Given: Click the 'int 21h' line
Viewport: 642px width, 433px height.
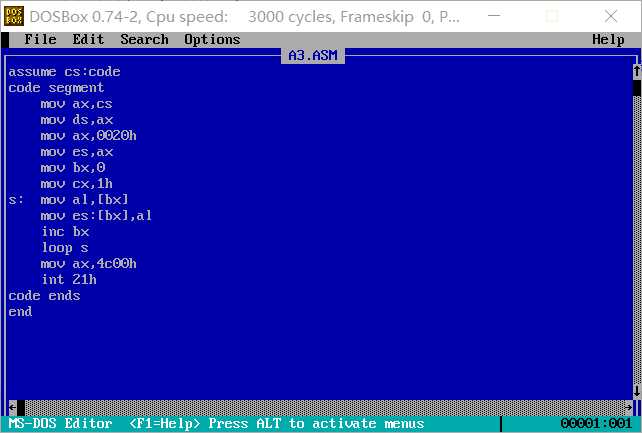Looking at the screenshot, I should [x=69, y=280].
